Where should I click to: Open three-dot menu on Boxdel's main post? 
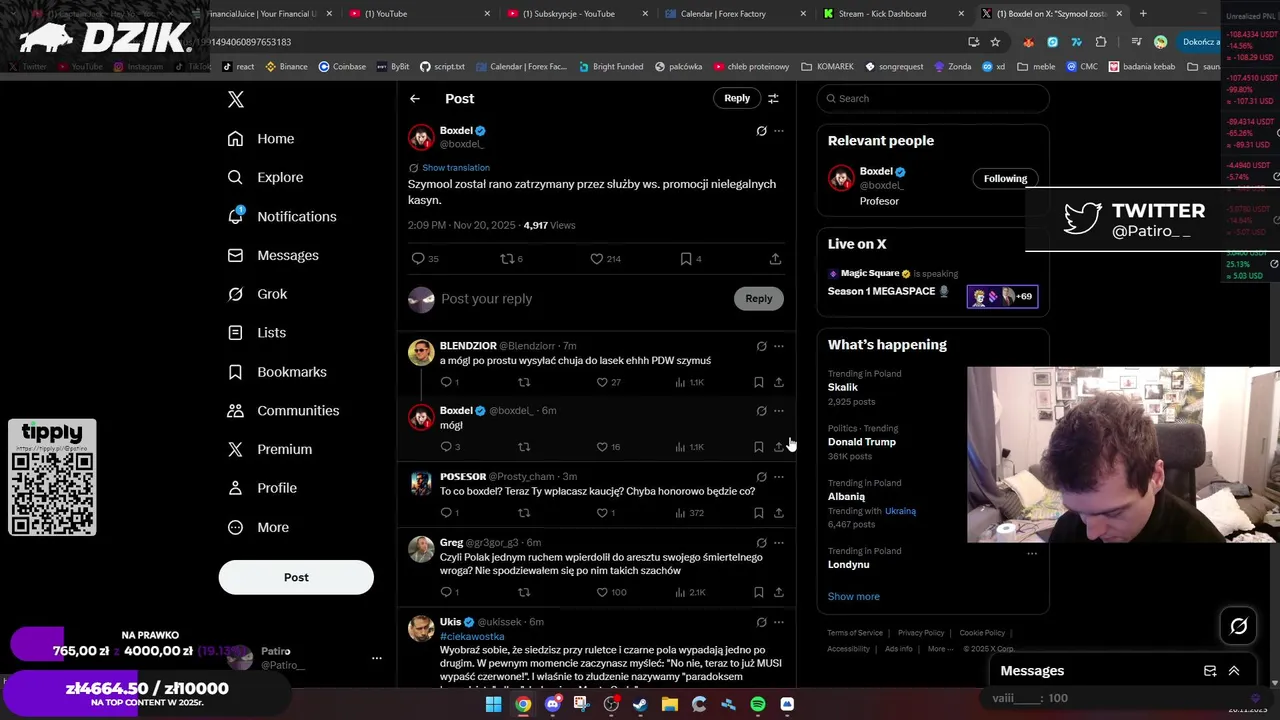(779, 131)
